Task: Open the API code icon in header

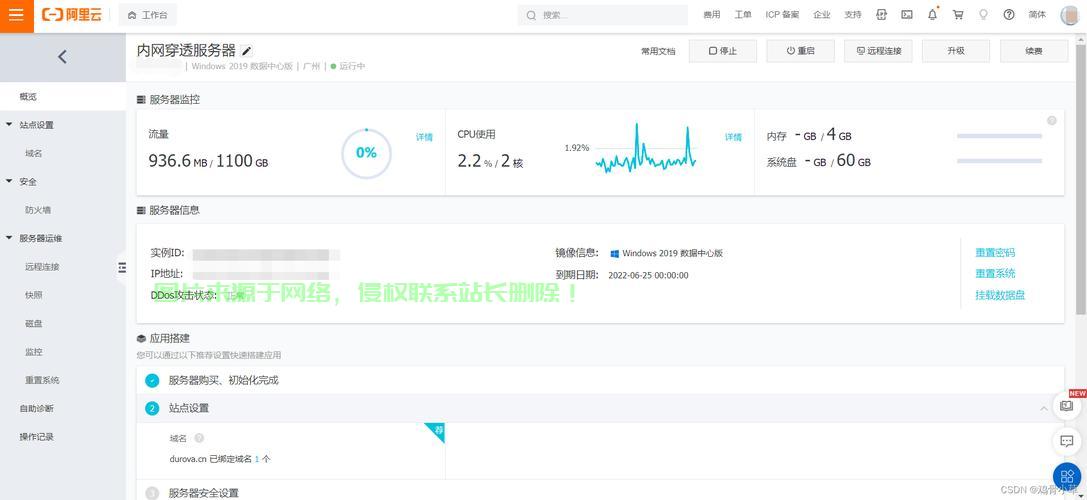Action: pyautogui.click(x=882, y=15)
